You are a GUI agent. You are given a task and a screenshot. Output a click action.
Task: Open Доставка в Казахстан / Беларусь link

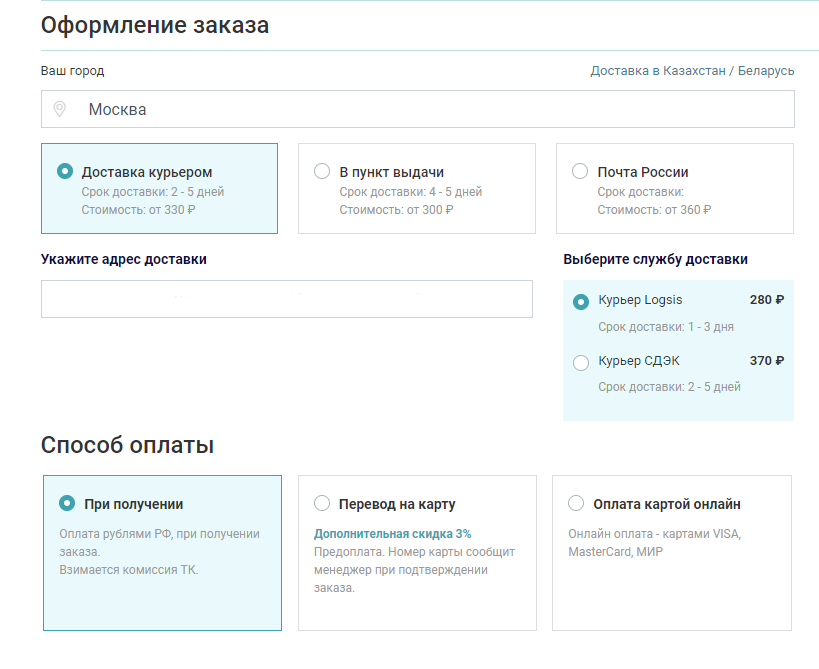[692, 71]
